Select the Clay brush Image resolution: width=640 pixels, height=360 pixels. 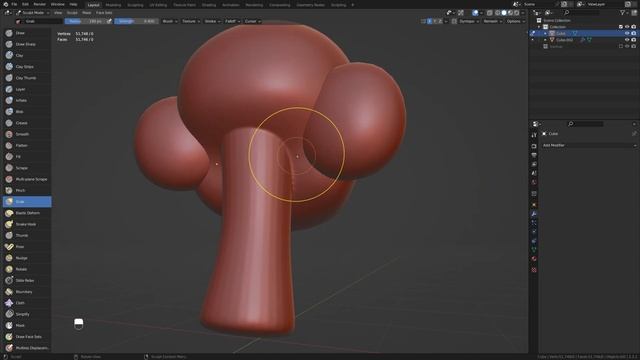[27, 55]
